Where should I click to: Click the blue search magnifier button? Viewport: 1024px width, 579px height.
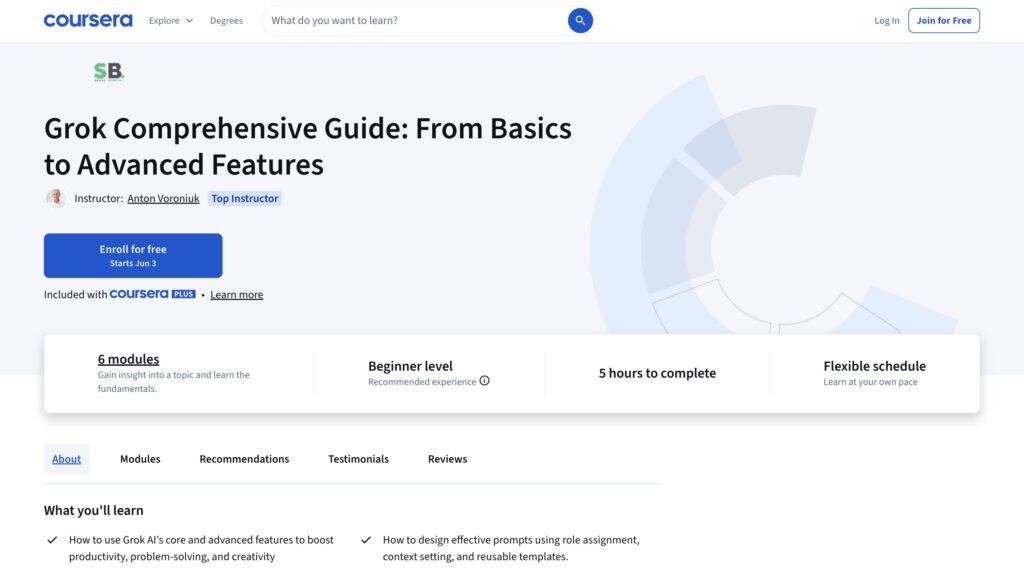pos(580,20)
